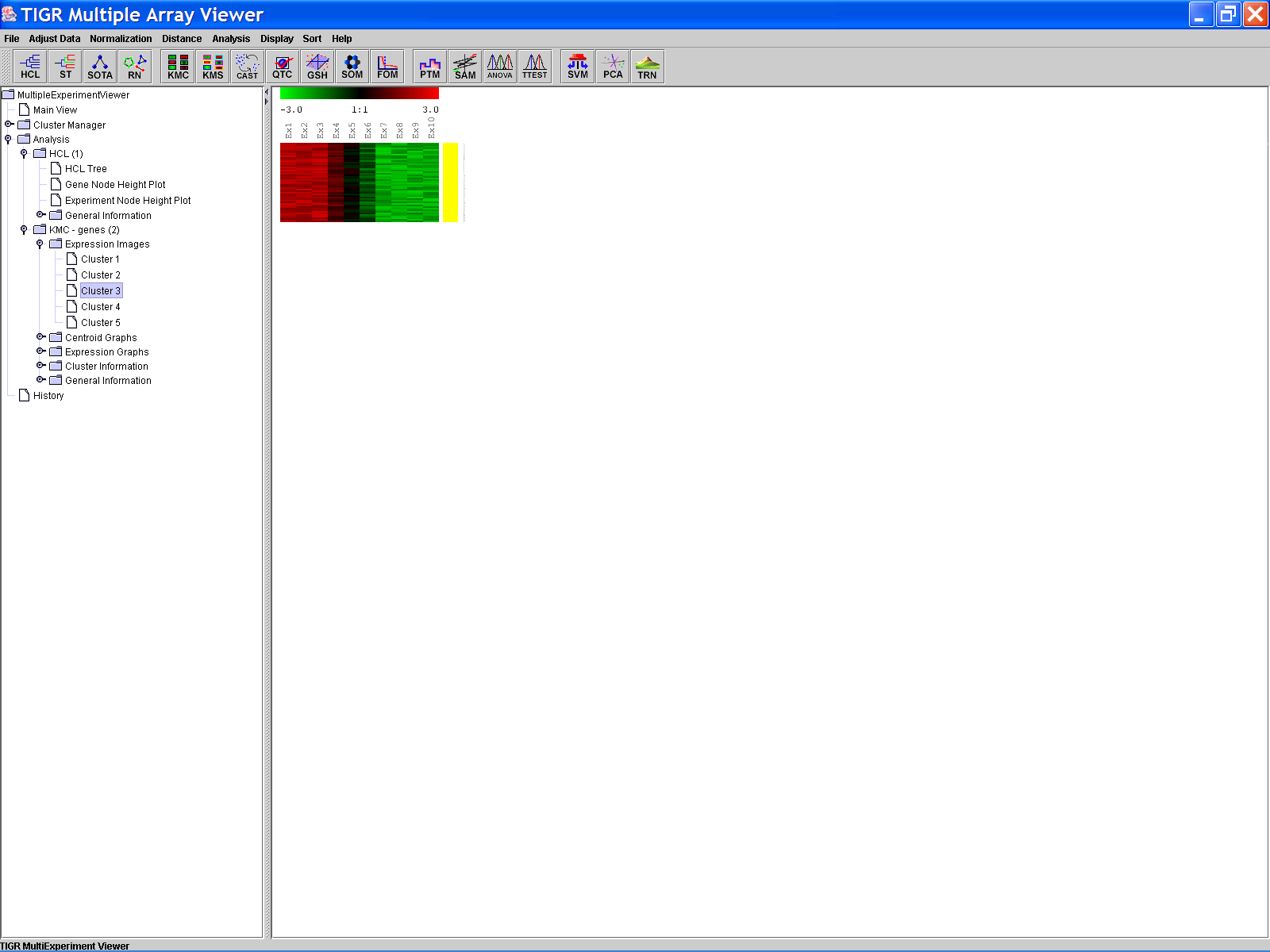
Task: Open the Adjust Data menu
Action: [54, 39]
